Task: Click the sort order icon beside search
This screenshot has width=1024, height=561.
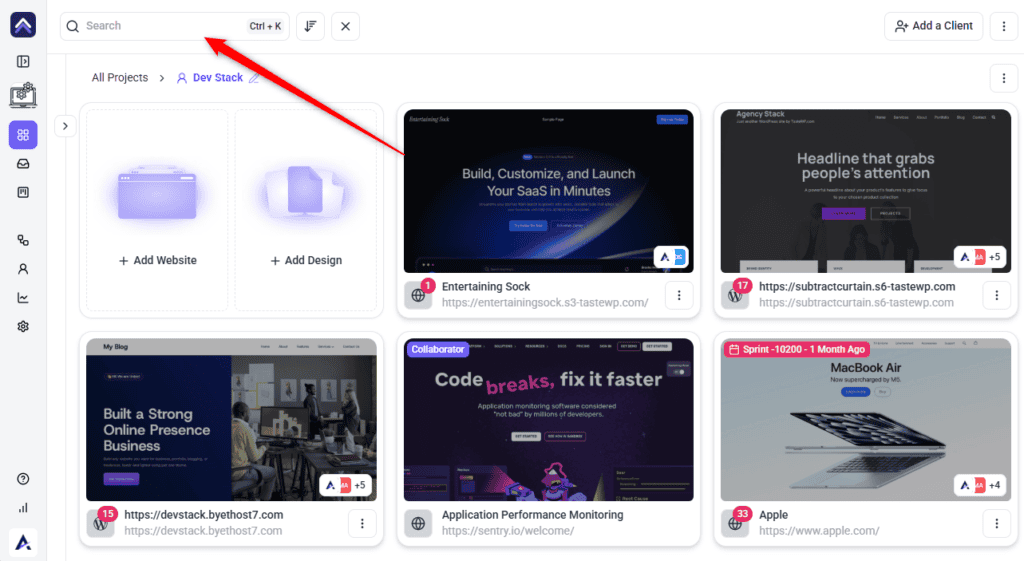Action: click(x=310, y=26)
